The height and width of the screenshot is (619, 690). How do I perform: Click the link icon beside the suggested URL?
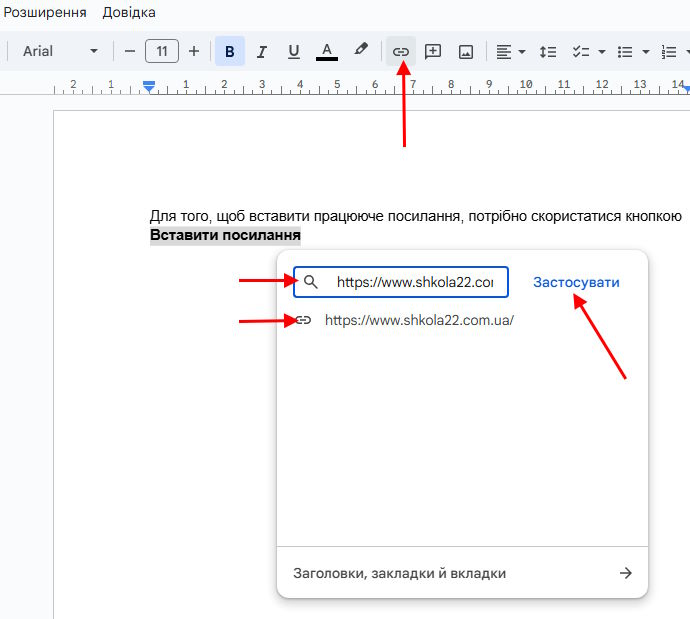click(304, 320)
